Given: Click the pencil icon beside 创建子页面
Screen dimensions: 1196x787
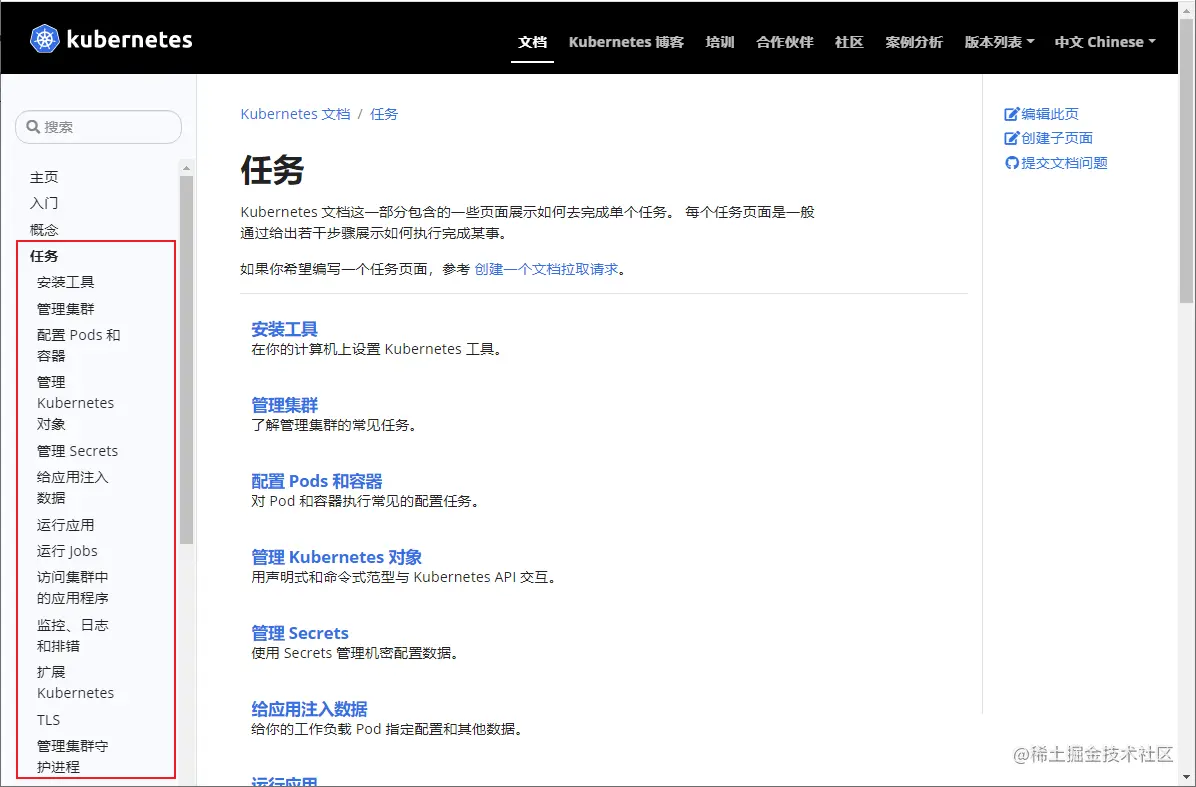Looking at the screenshot, I should click(1011, 138).
